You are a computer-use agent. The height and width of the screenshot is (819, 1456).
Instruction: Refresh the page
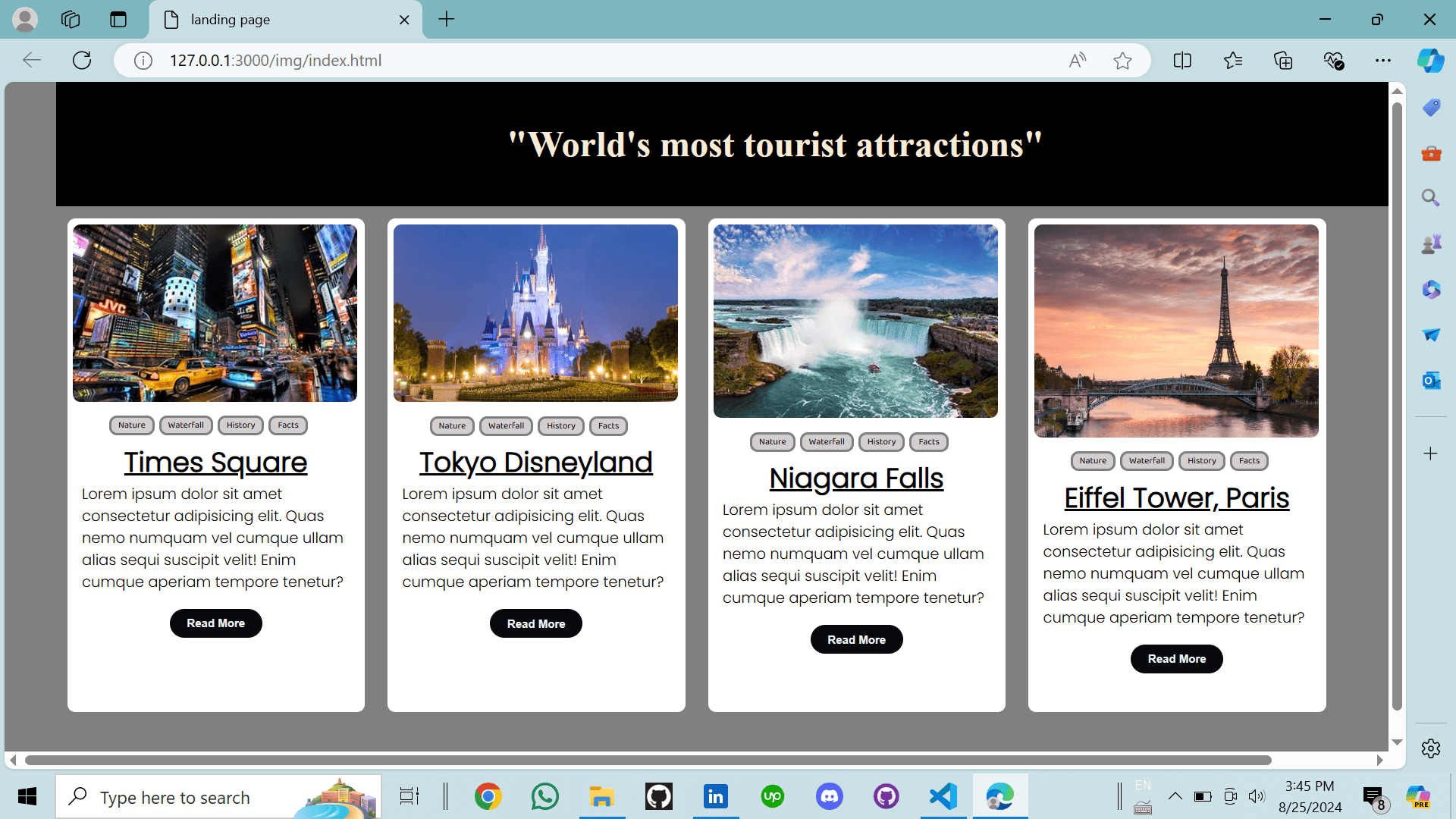point(82,60)
